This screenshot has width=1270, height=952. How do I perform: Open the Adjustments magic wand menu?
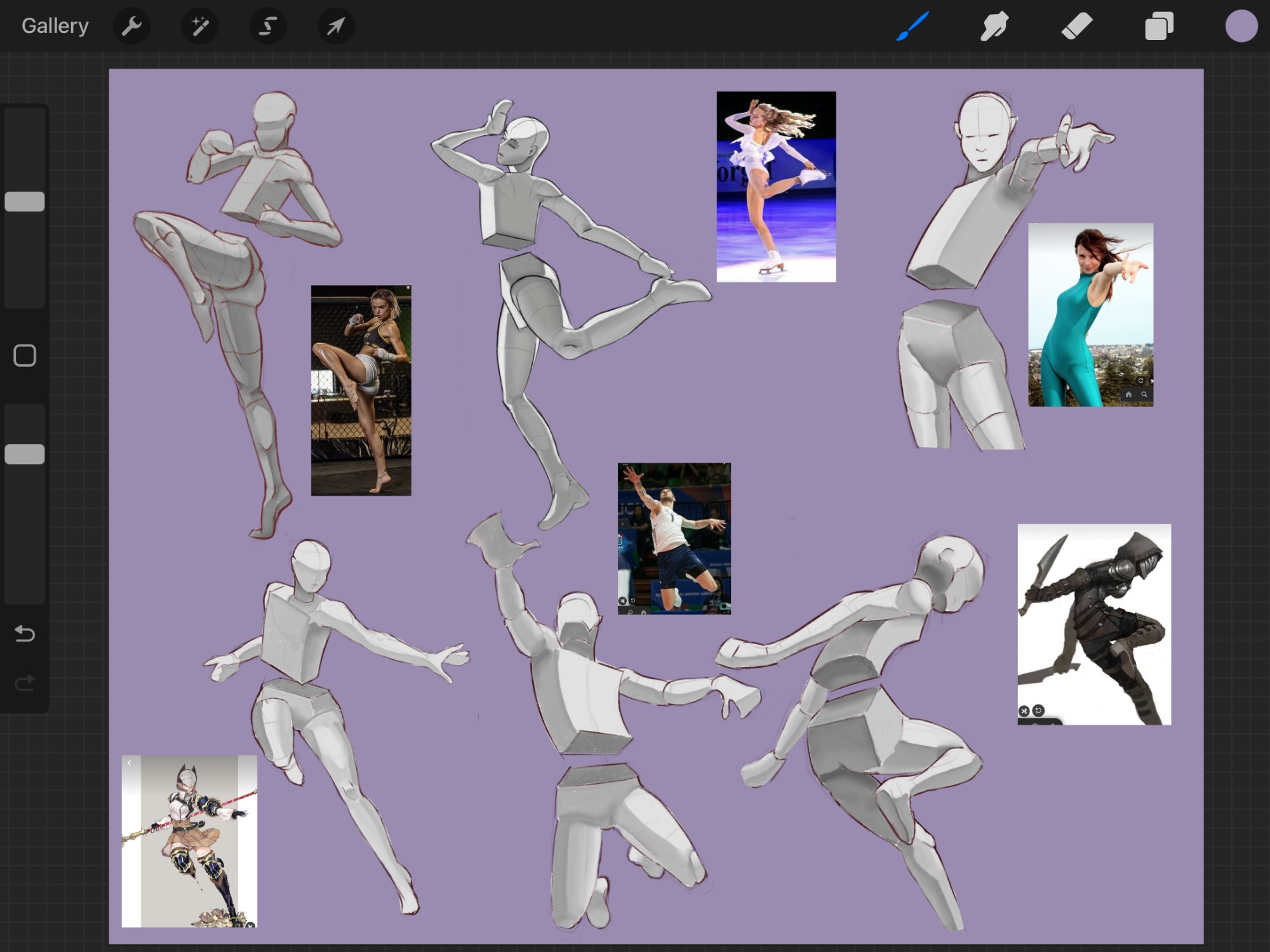[200, 26]
